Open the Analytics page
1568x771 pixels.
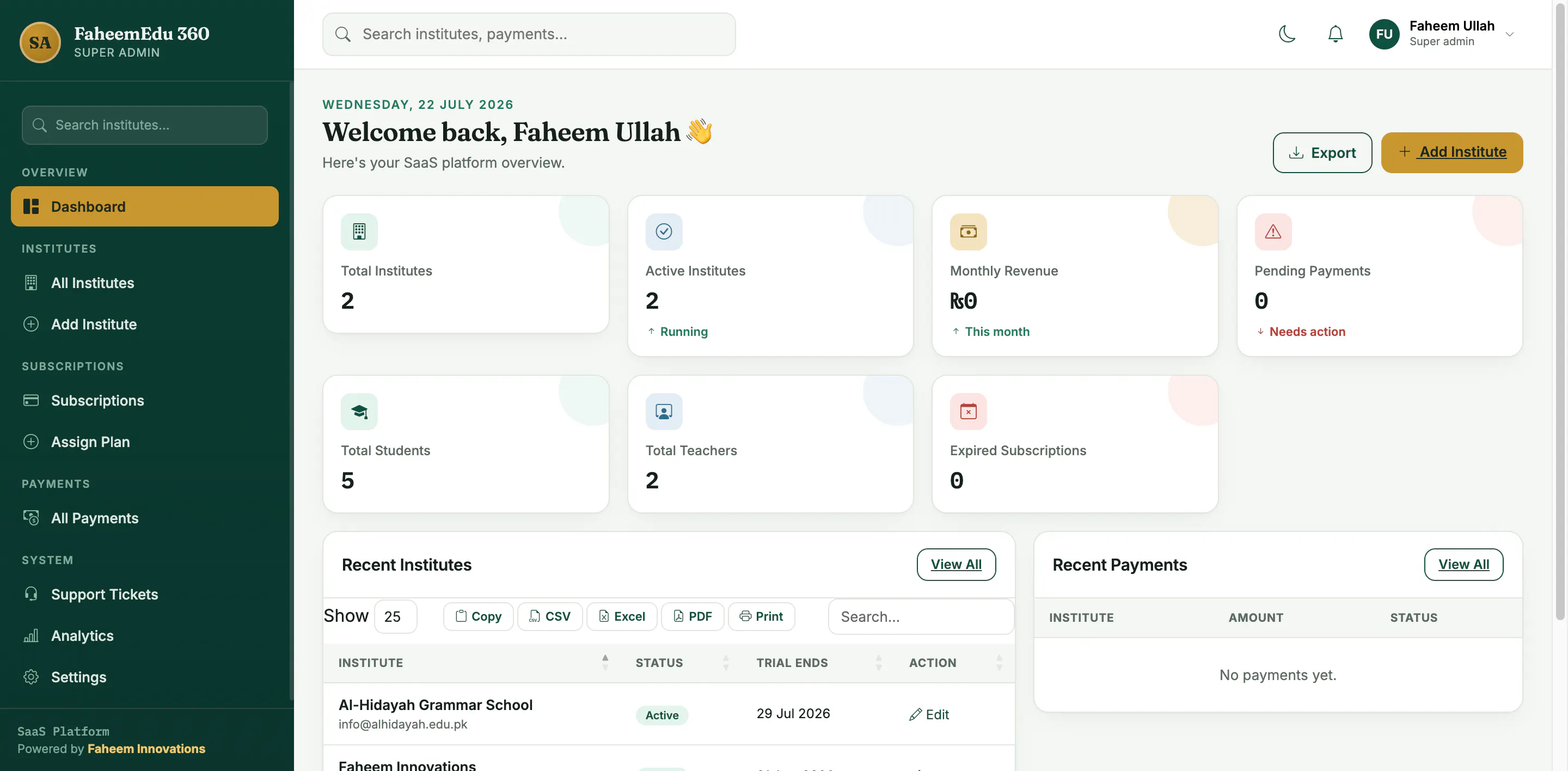144,635
